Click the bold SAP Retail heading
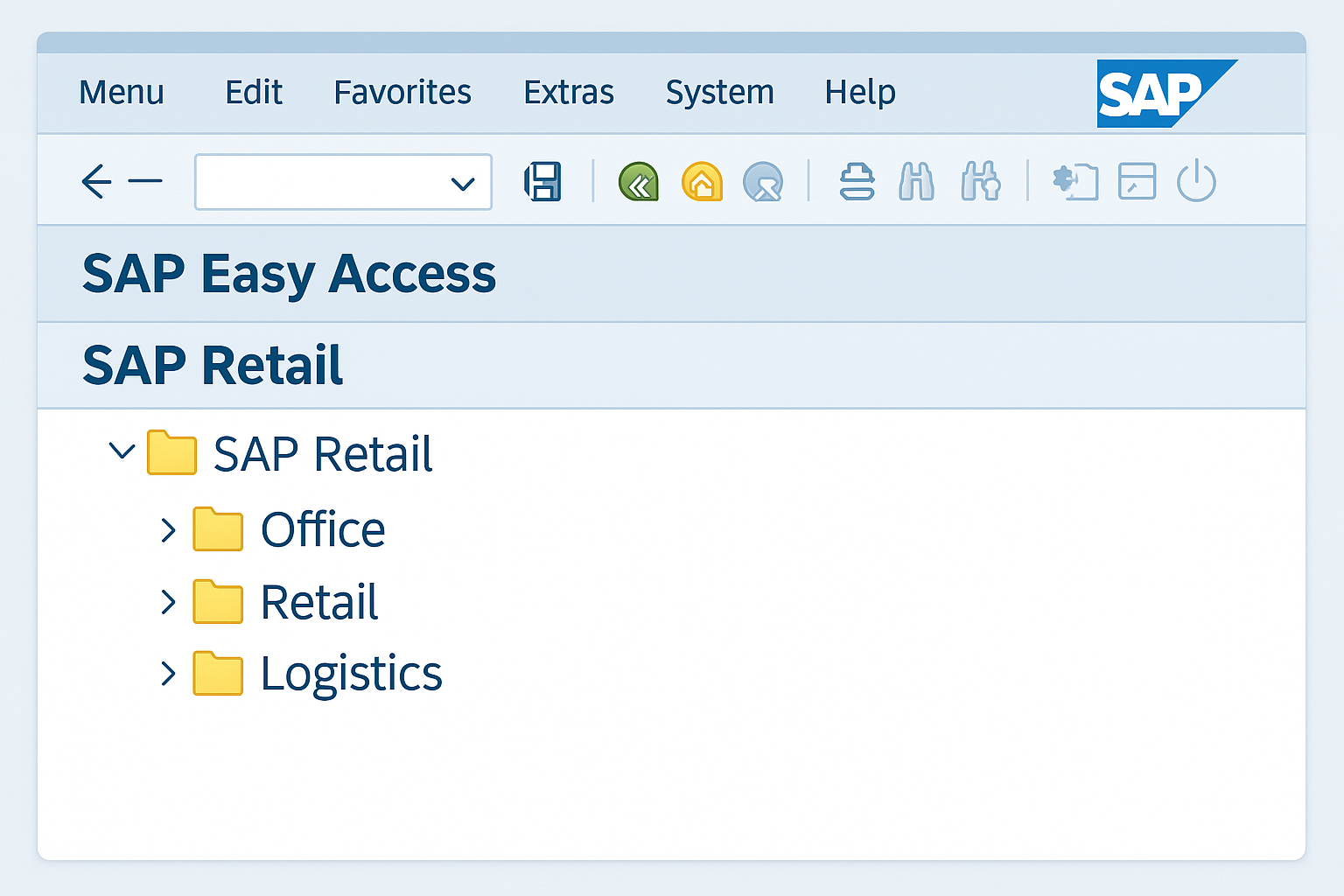The height and width of the screenshot is (896, 1344). [213, 366]
